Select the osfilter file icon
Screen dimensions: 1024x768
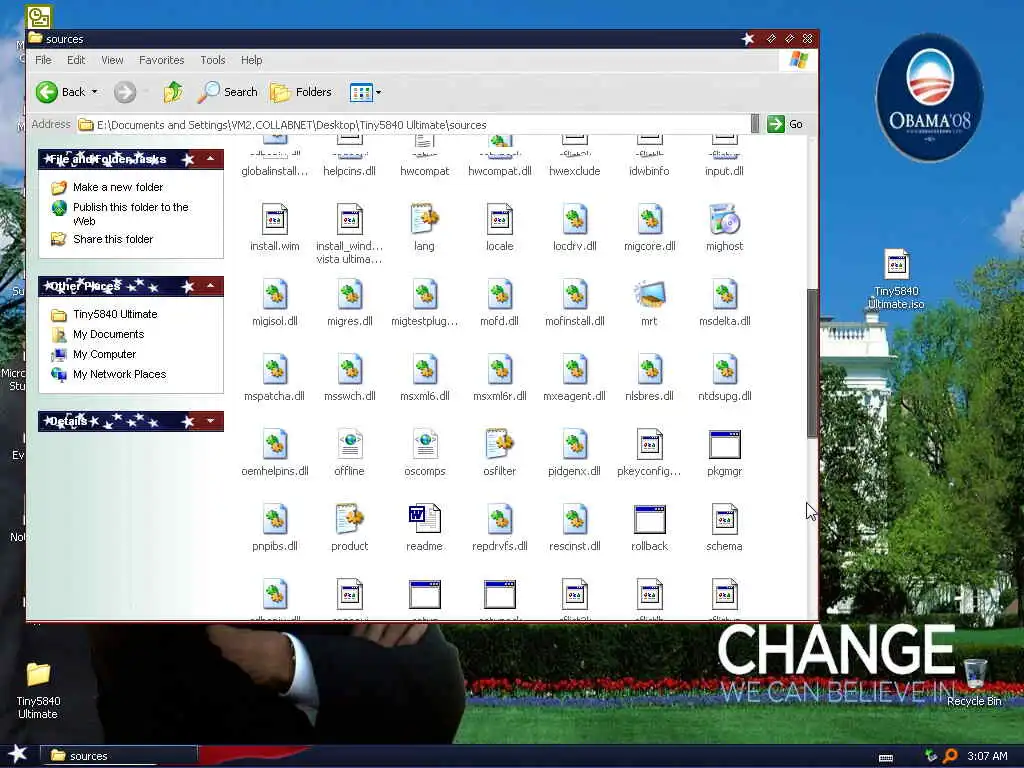pos(500,445)
